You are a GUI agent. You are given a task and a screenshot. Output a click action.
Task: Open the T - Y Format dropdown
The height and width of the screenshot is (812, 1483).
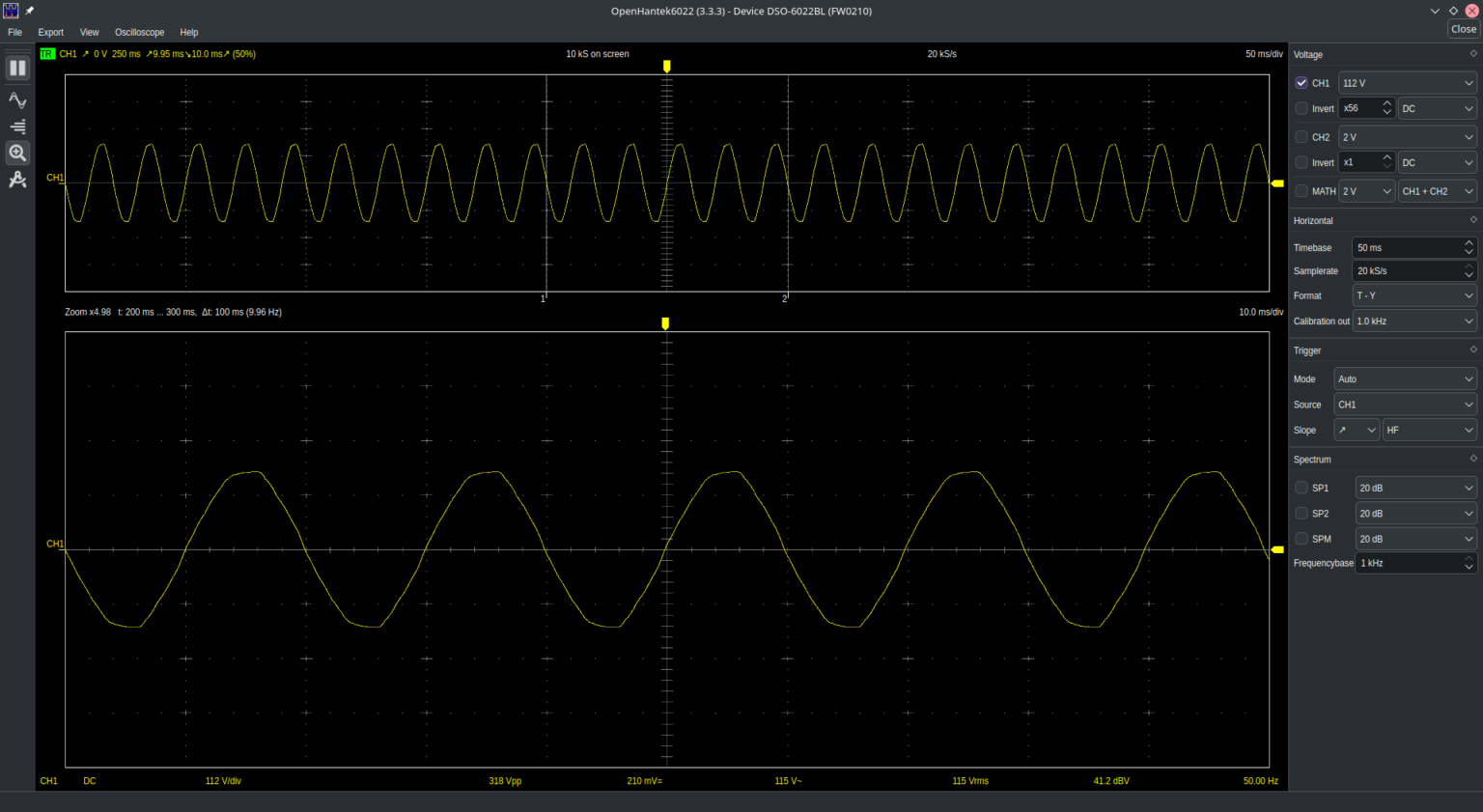1414,295
